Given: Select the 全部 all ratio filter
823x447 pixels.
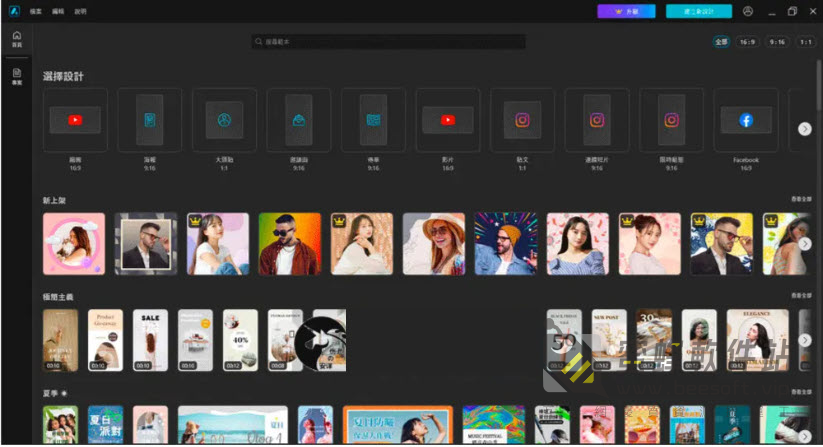Looking at the screenshot, I should click(x=721, y=42).
